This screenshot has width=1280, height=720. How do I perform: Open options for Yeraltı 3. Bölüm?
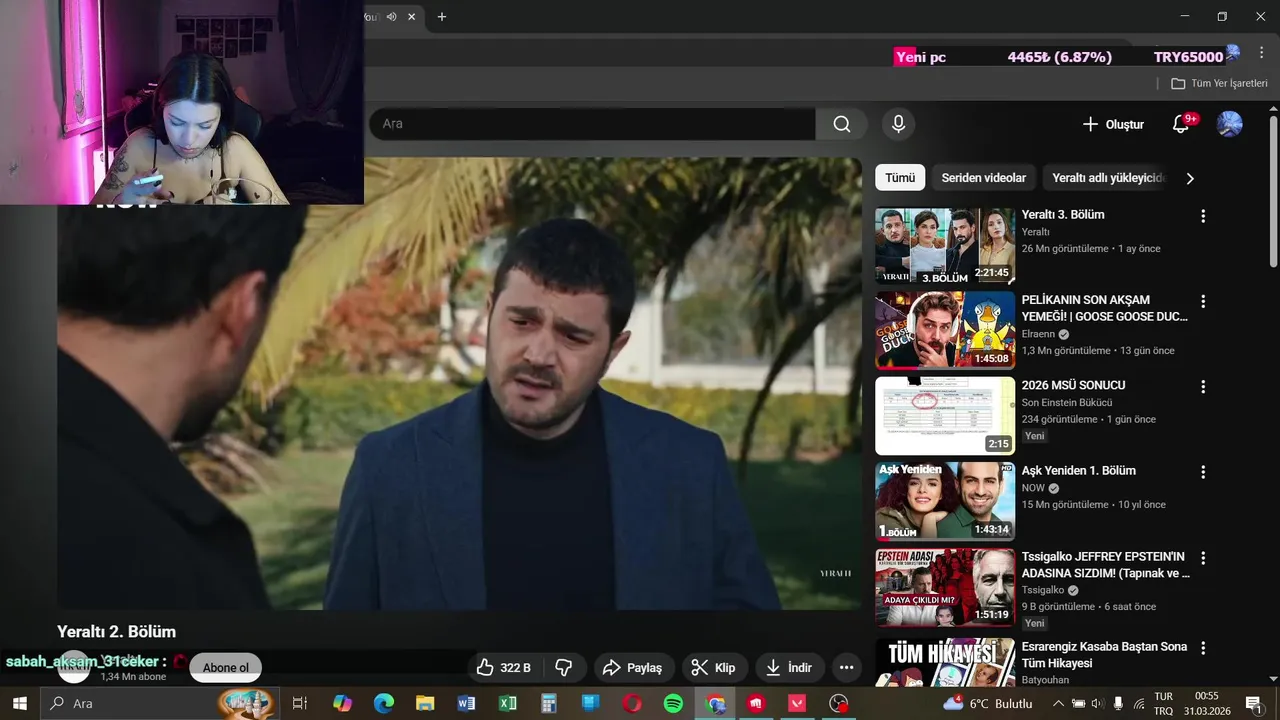(1203, 216)
